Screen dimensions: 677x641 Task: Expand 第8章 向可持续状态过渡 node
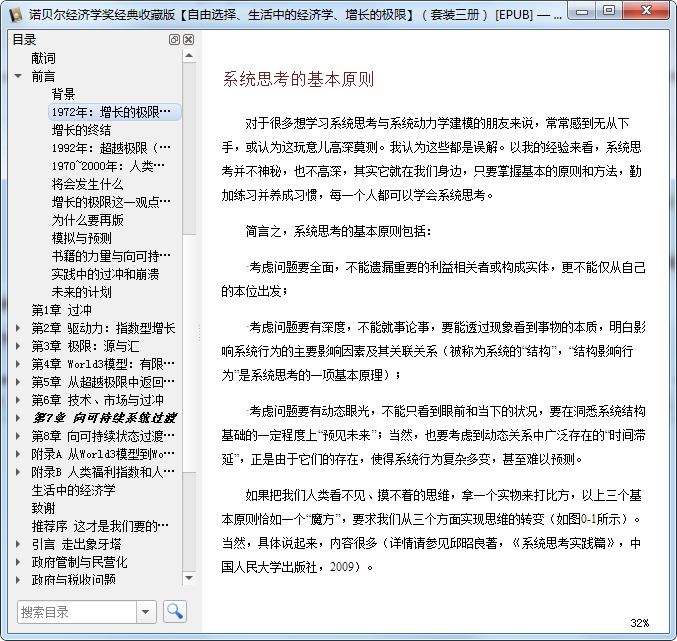18,436
